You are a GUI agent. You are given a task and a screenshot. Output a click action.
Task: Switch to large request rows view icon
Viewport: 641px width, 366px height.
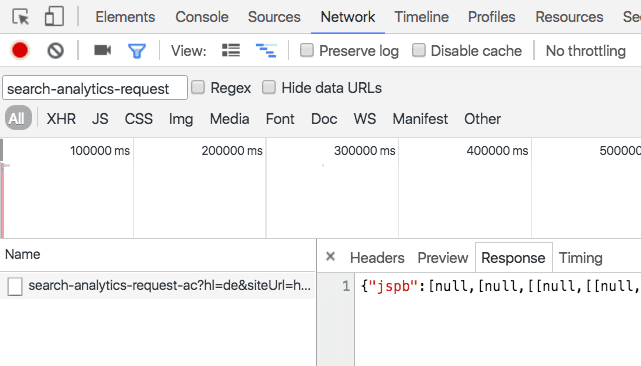(x=231, y=50)
